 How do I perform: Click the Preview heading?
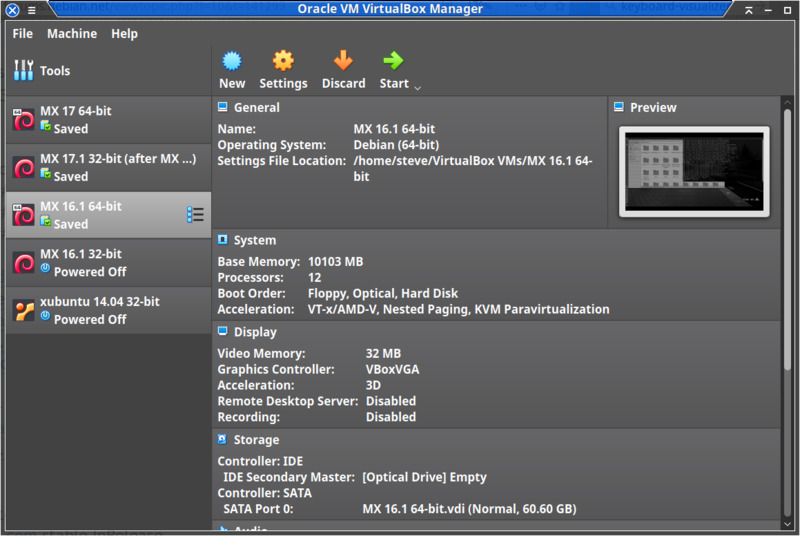coord(653,108)
